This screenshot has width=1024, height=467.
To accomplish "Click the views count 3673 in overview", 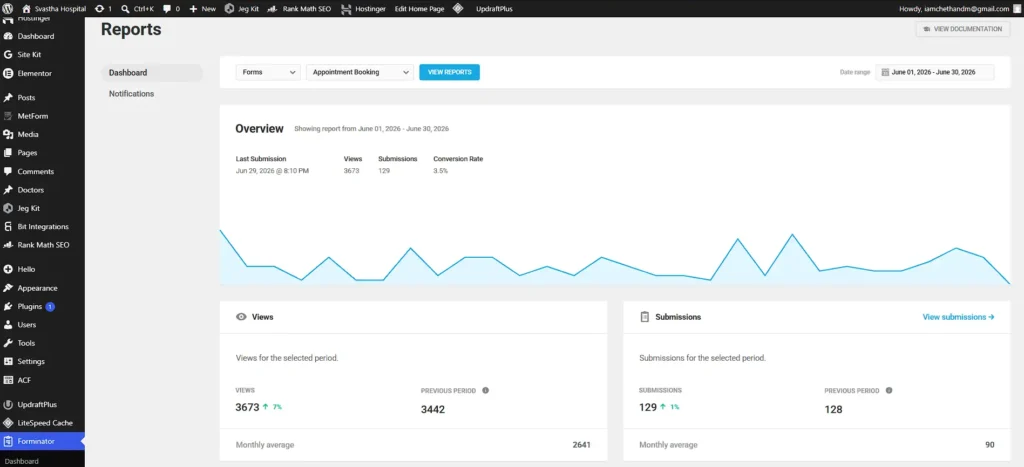I will tap(351, 171).
